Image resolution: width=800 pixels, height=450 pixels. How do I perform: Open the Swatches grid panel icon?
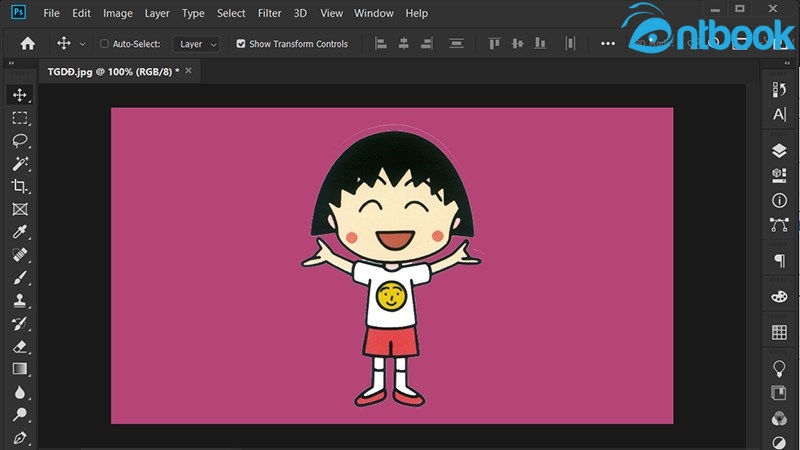click(x=779, y=332)
